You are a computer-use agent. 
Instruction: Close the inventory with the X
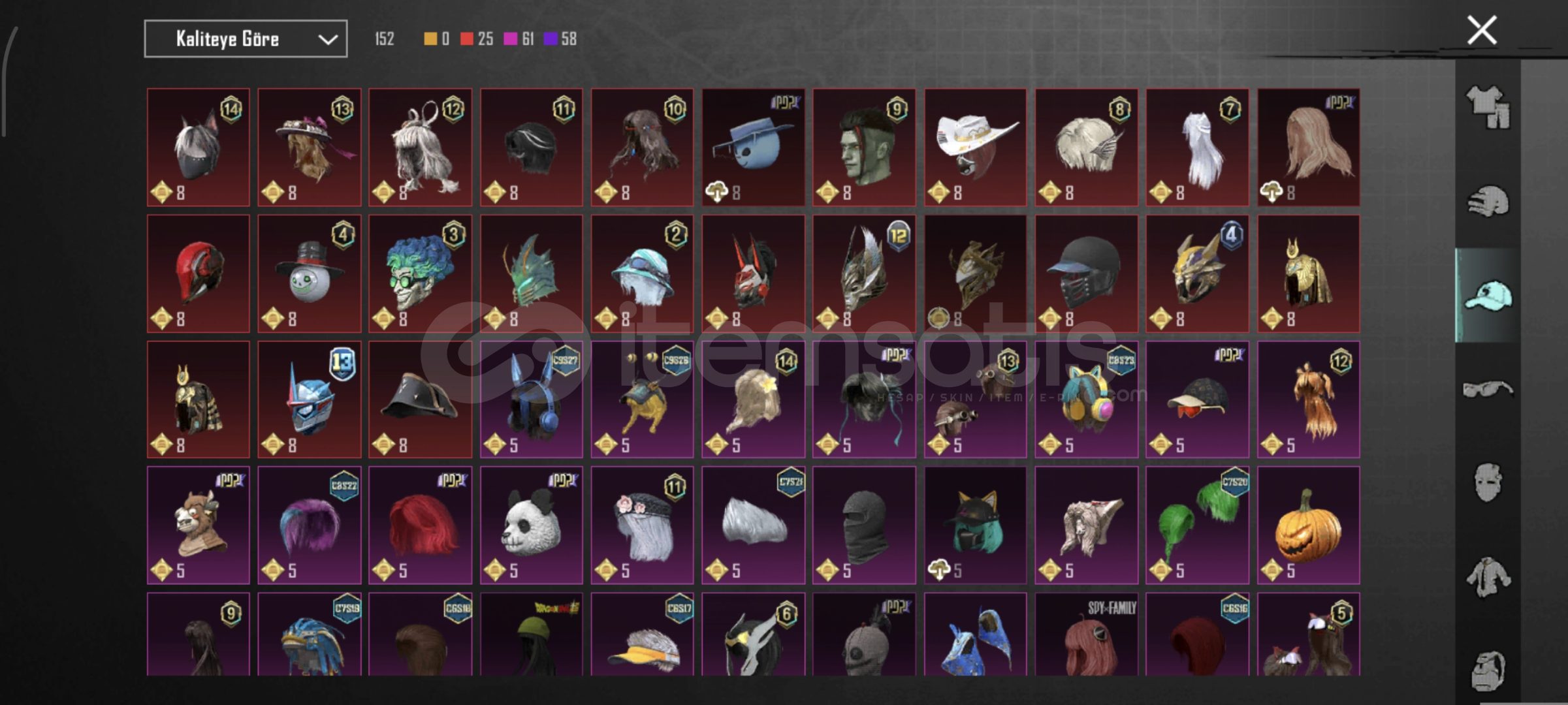pyautogui.click(x=1482, y=30)
